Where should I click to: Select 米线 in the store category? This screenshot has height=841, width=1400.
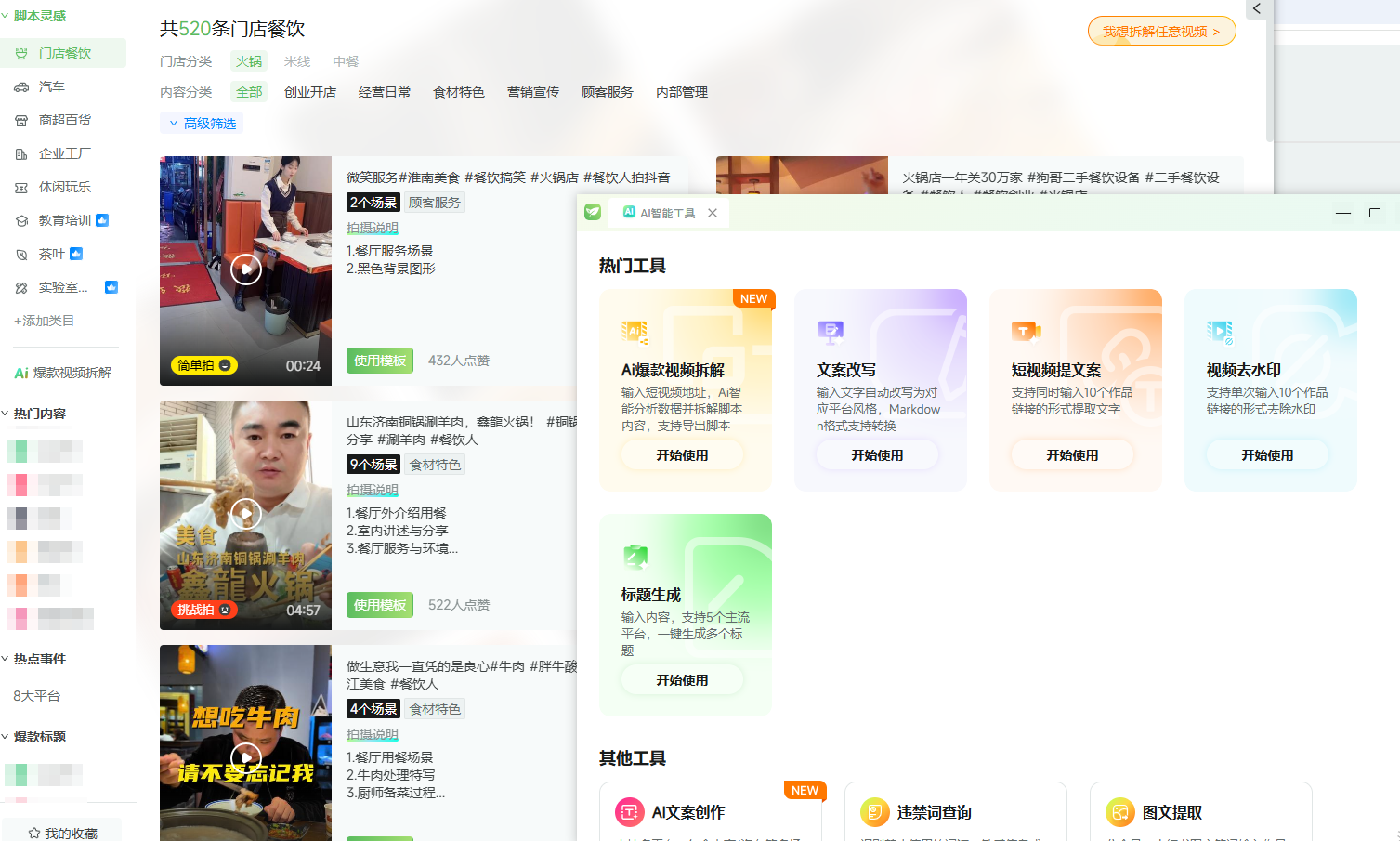297,61
